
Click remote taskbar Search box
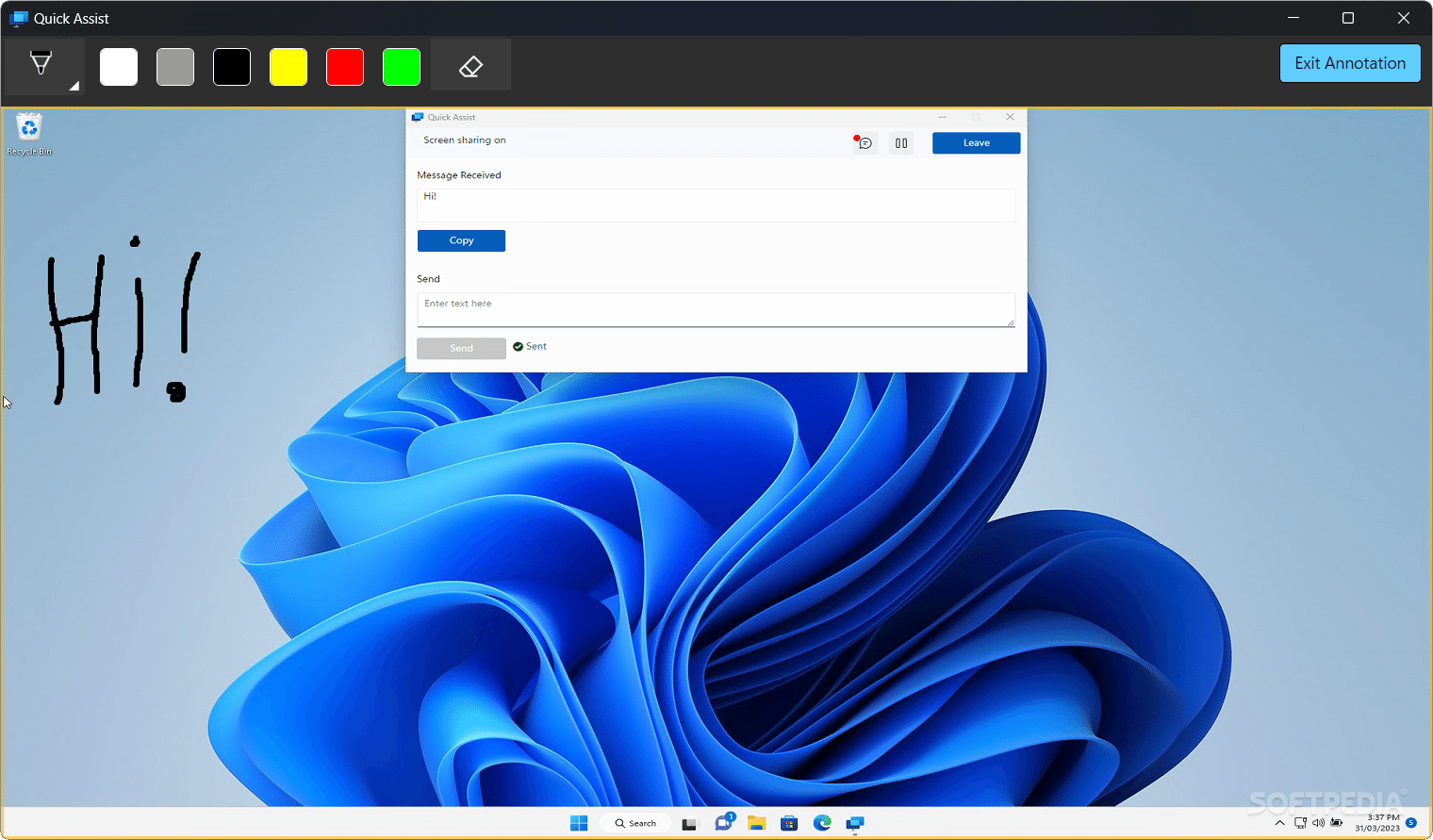coord(636,823)
